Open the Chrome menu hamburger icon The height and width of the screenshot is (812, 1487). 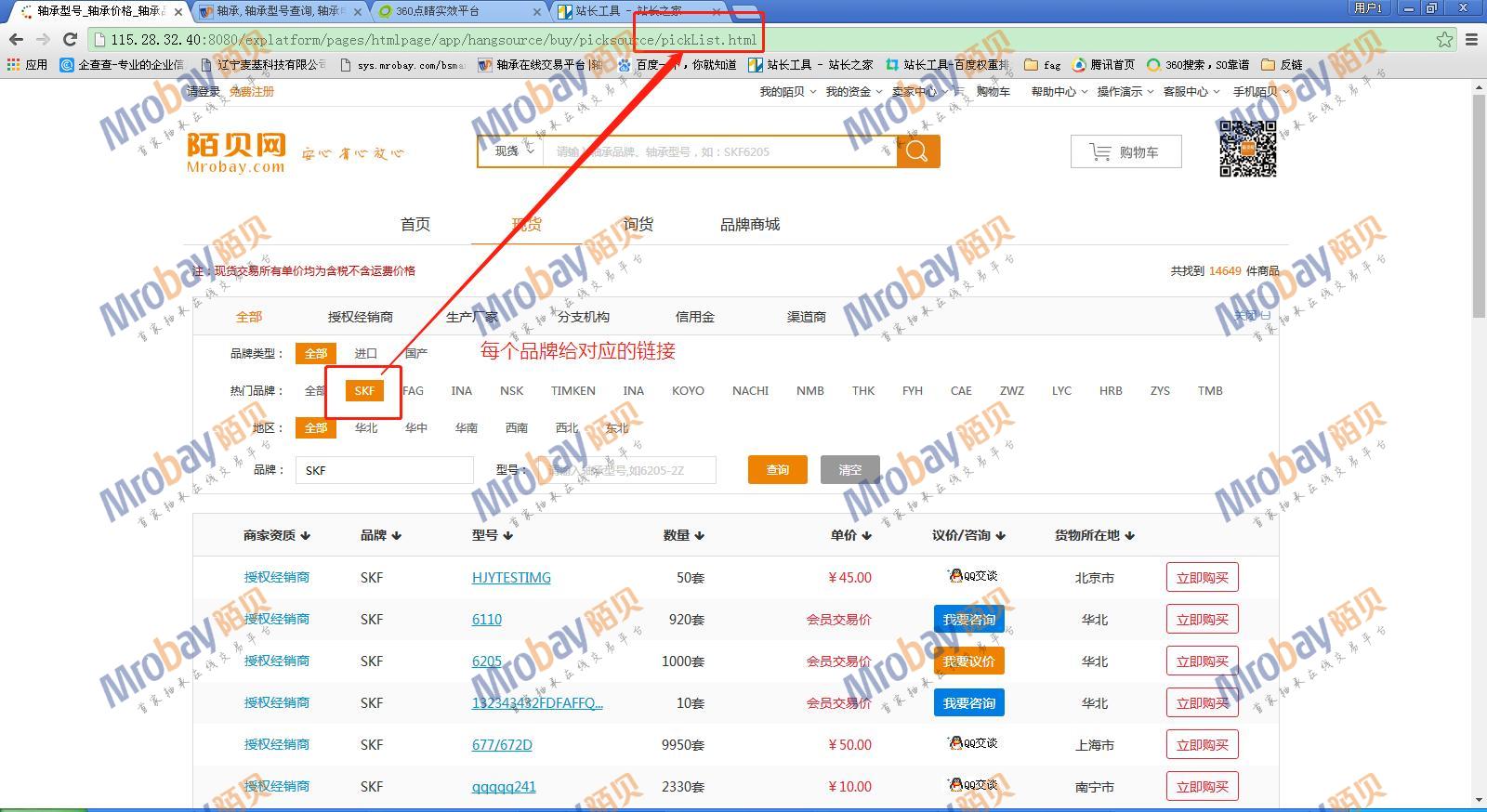pos(1471,39)
